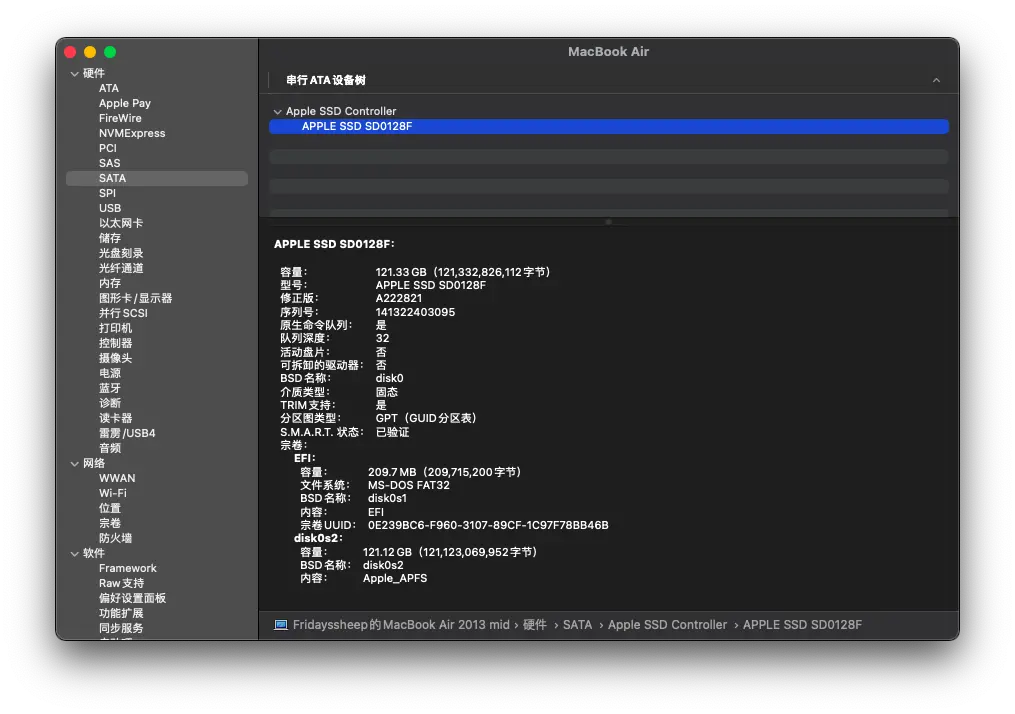This screenshot has height=714, width=1015.
Task: Select 雷雳/USB4 in sidebar
Action: (x=127, y=434)
